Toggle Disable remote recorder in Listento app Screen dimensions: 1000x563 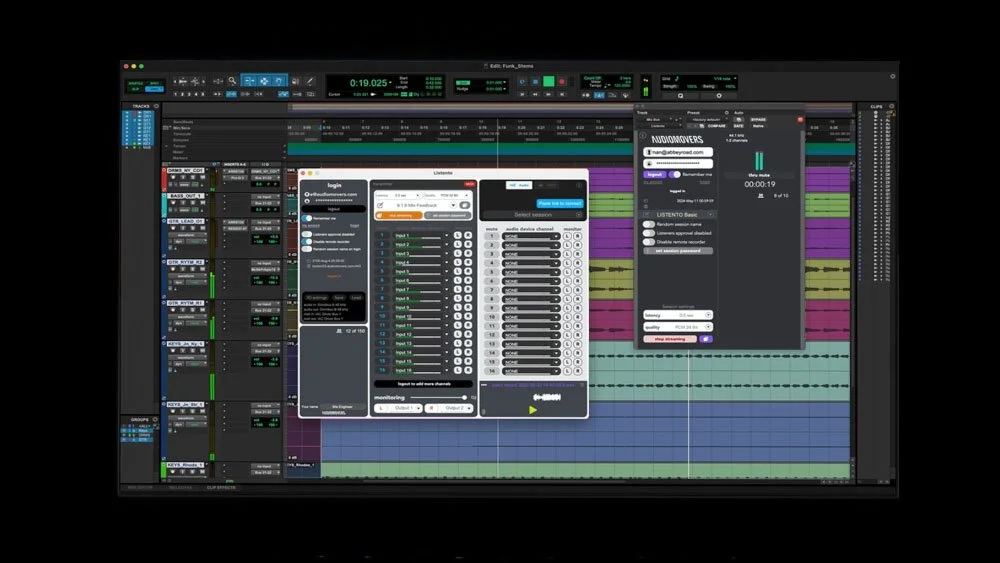pos(307,242)
